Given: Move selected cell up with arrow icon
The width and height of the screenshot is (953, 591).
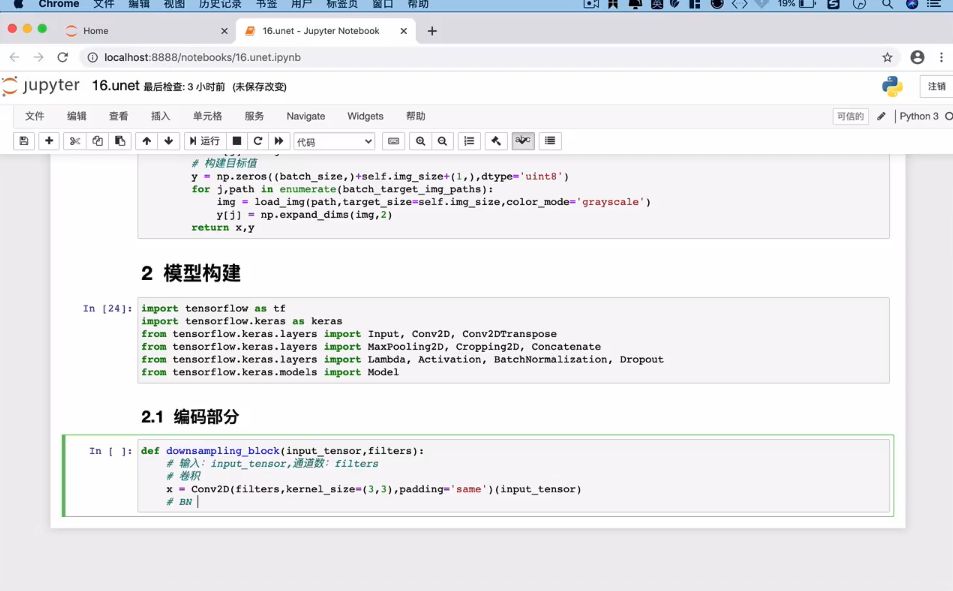Looking at the screenshot, I should tap(146, 141).
